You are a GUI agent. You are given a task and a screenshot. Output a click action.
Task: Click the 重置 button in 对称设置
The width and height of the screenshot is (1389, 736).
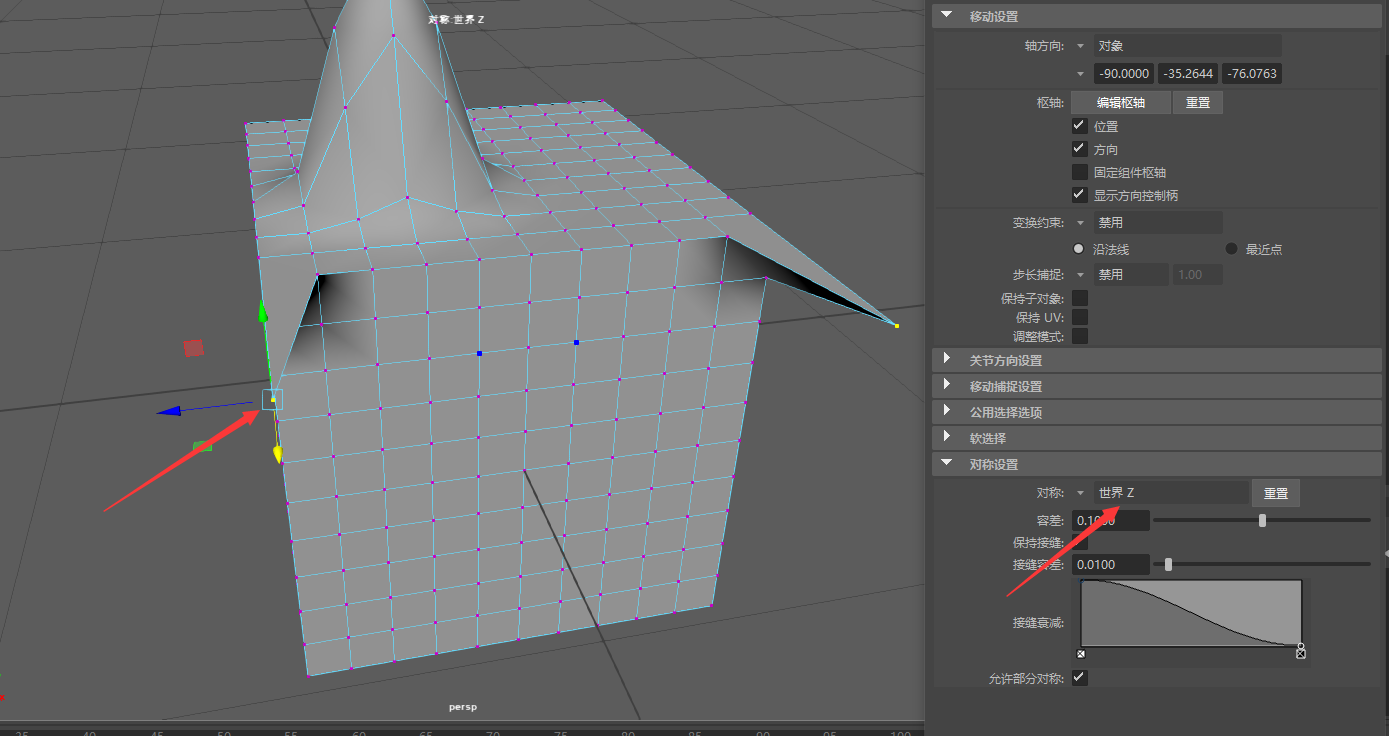coord(1275,492)
